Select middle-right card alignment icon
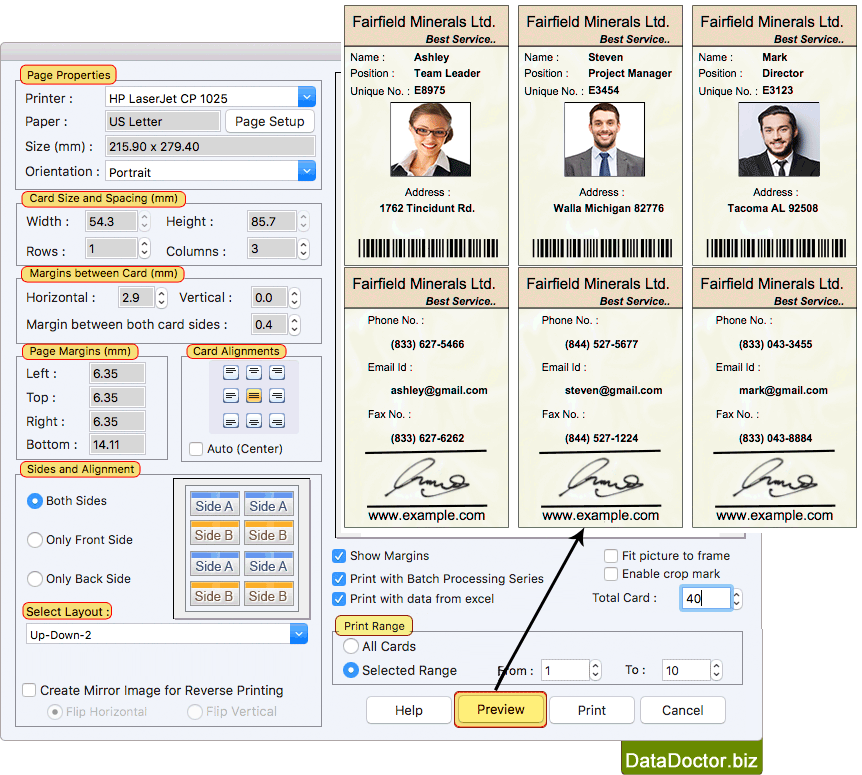 coord(277,396)
